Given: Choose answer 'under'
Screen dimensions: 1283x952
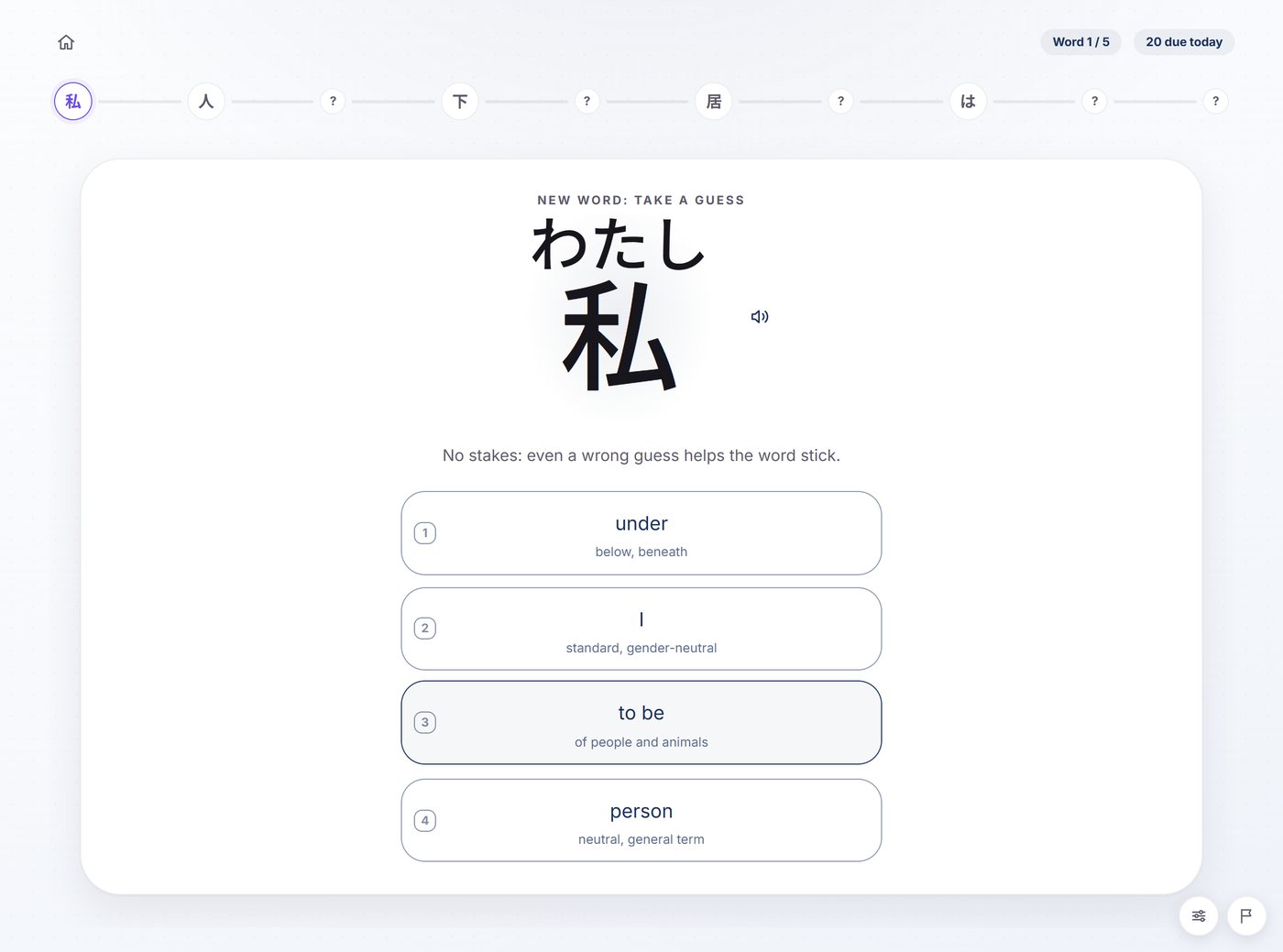Looking at the screenshot, I should [641, 533].
